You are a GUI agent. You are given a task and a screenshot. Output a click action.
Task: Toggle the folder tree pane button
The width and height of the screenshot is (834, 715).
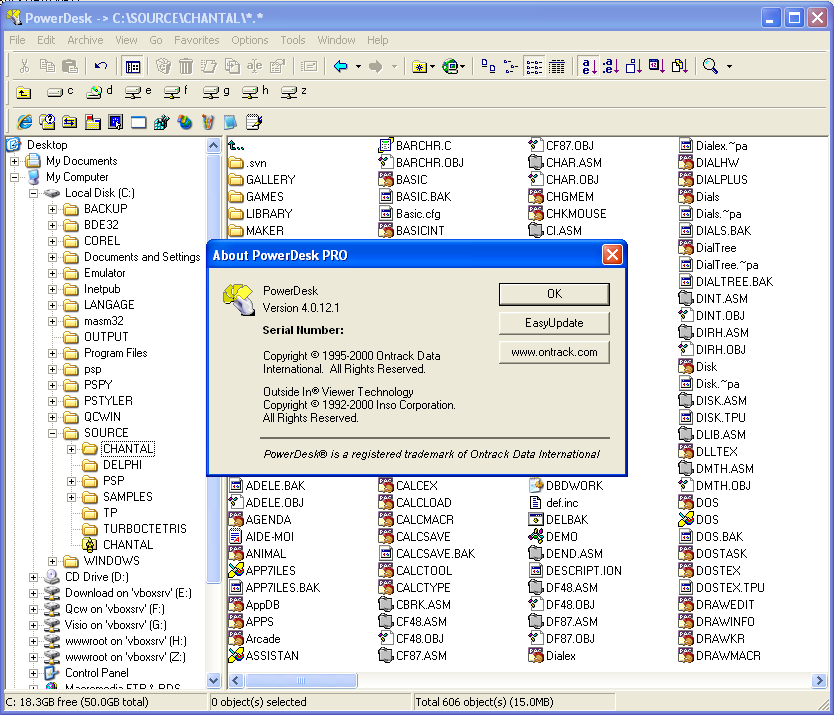pyautogui.click(x=132, y=67)
